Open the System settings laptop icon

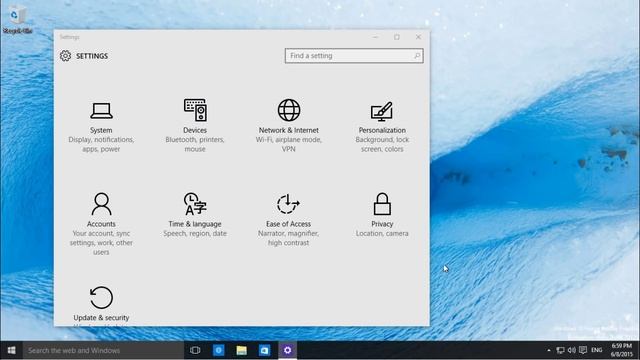[x=101, y=111]
